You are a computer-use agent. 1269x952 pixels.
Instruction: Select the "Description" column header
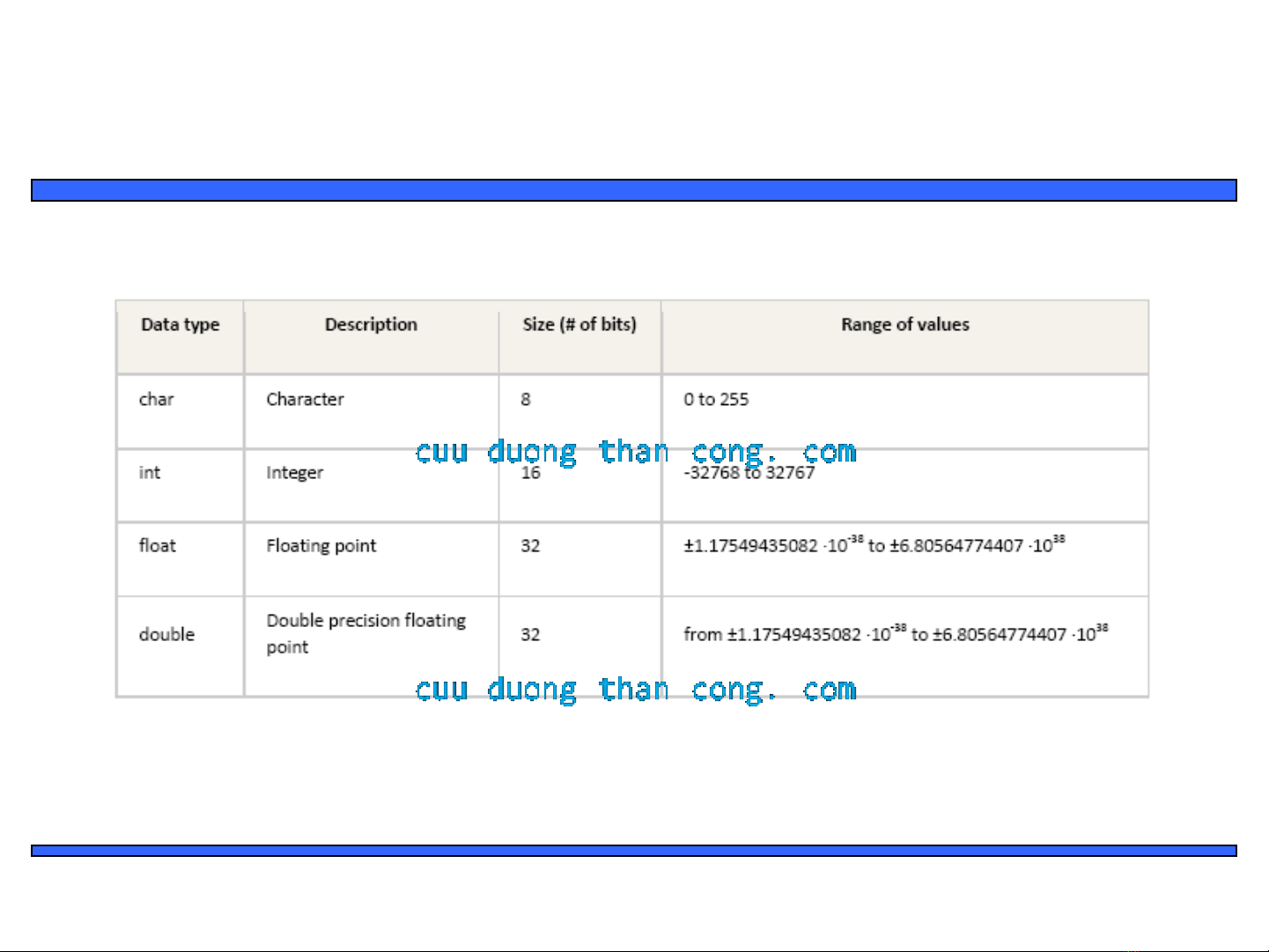click(371, 325)
